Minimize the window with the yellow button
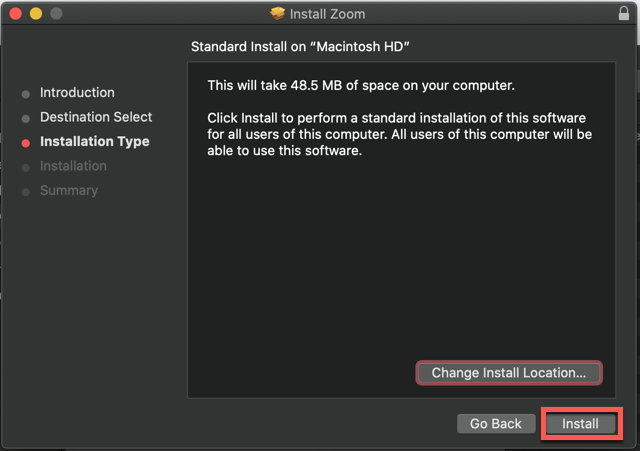Viewport: 640px width, 451px height. pos(35,14)
